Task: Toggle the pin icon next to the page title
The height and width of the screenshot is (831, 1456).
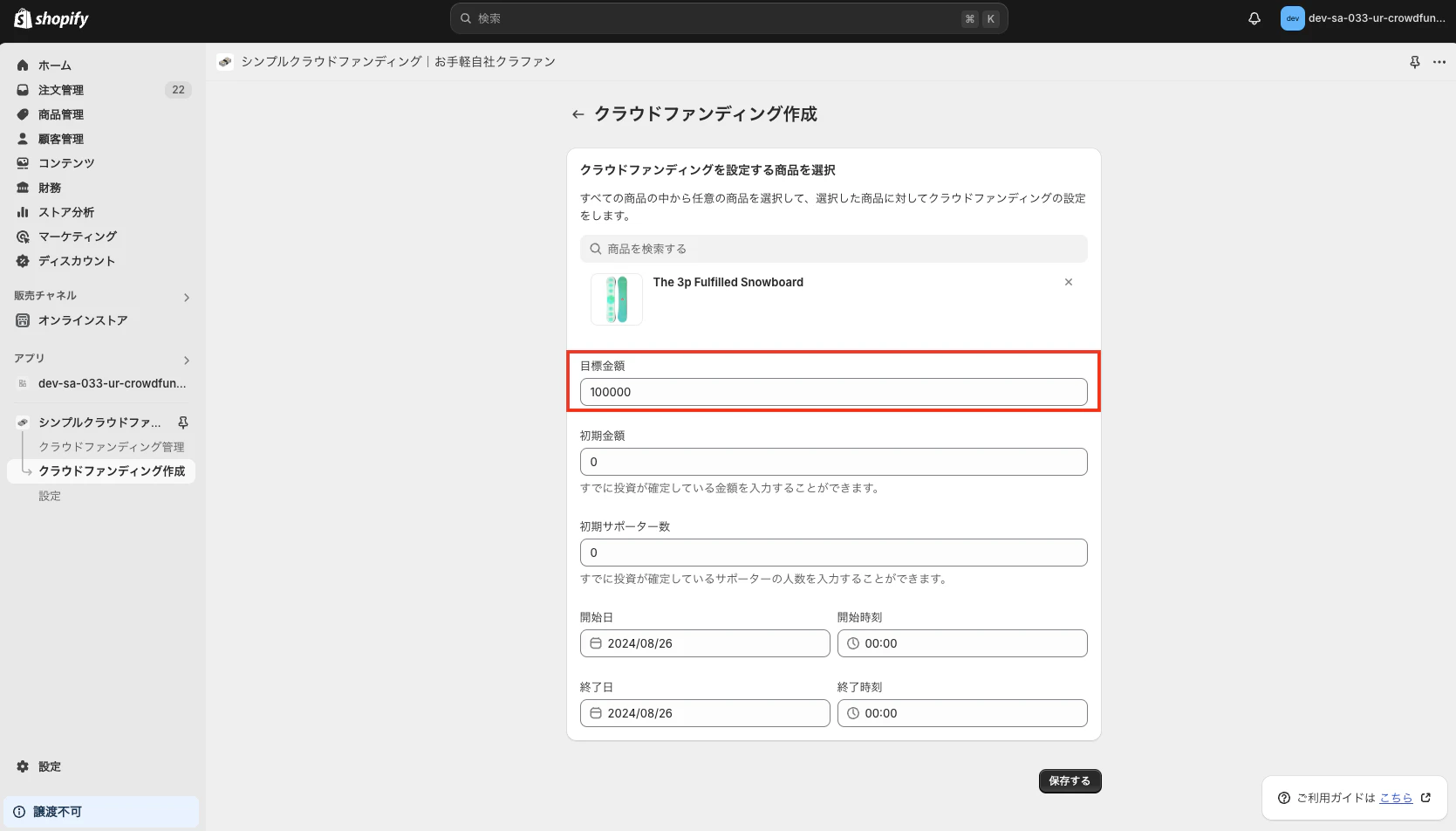Action: tap(1414, 61)
